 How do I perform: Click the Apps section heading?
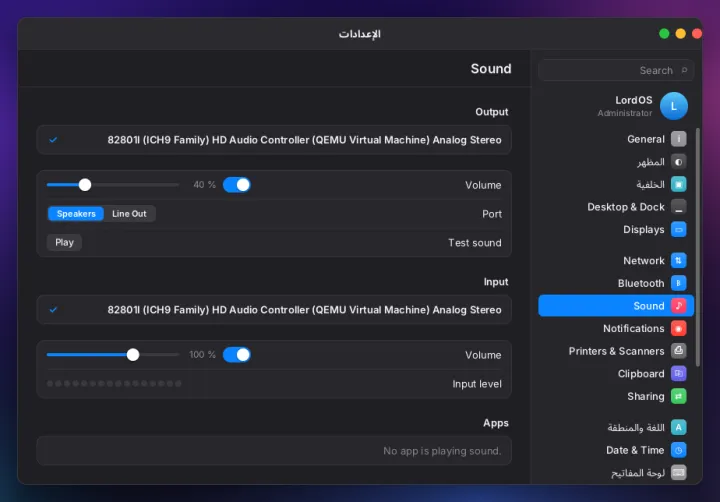pyautogui.click(x=495, y=423)
